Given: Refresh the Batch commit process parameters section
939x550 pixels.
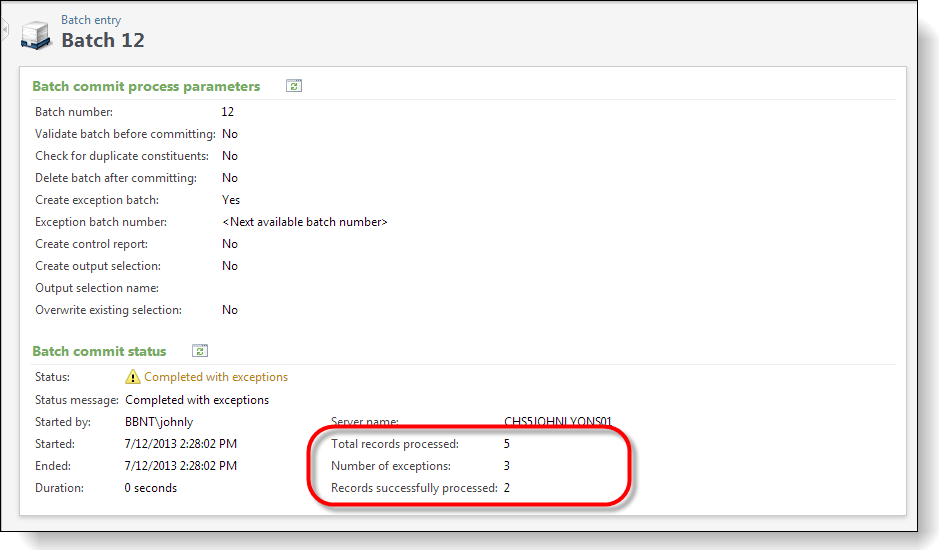Looking at the screenshot, I should click(x=293, y=86).
